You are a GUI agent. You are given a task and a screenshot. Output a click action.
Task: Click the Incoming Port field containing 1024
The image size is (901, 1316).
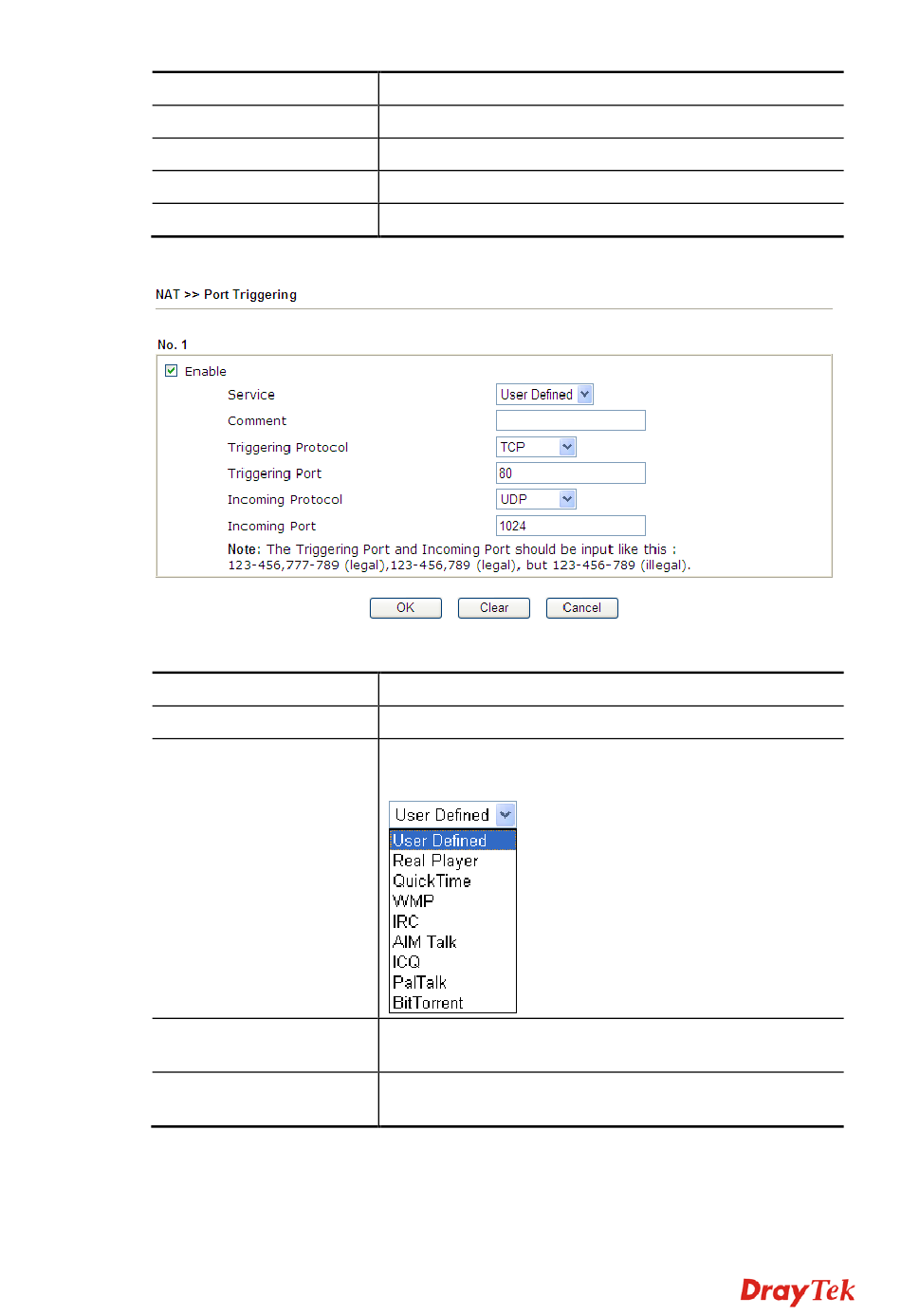[x=570, y=526]
